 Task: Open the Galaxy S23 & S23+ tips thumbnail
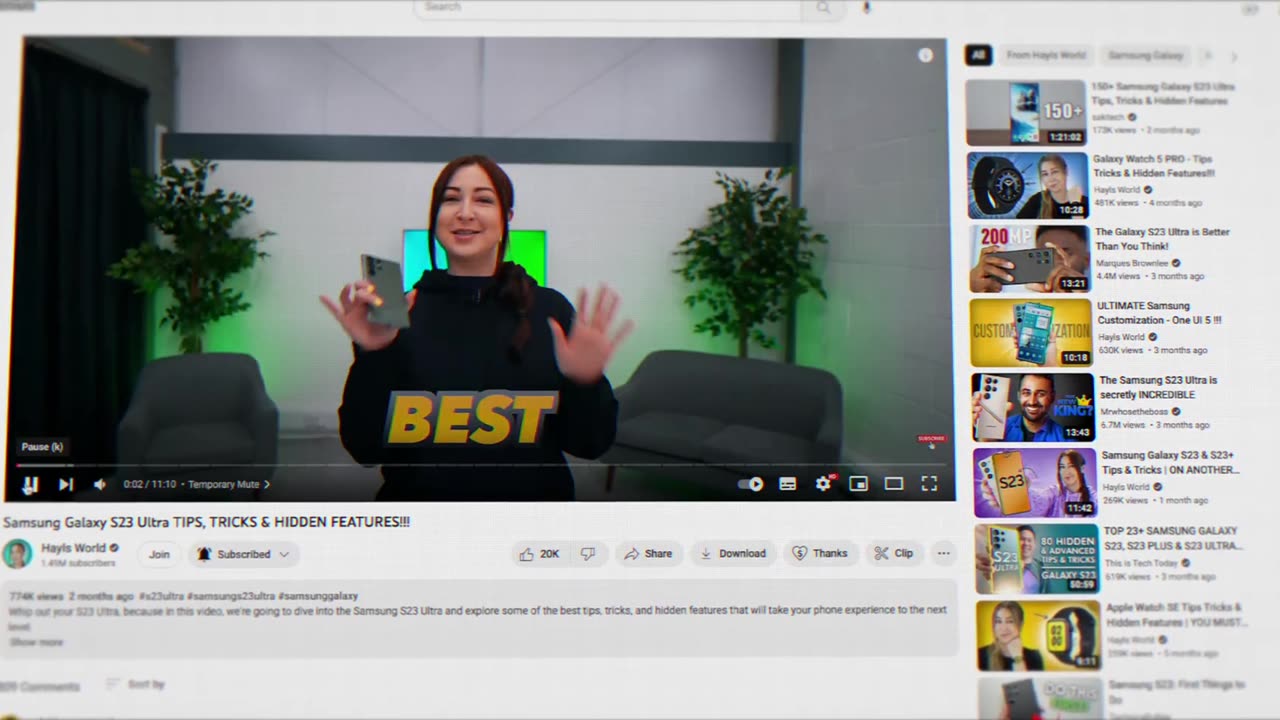(1035, 483)
